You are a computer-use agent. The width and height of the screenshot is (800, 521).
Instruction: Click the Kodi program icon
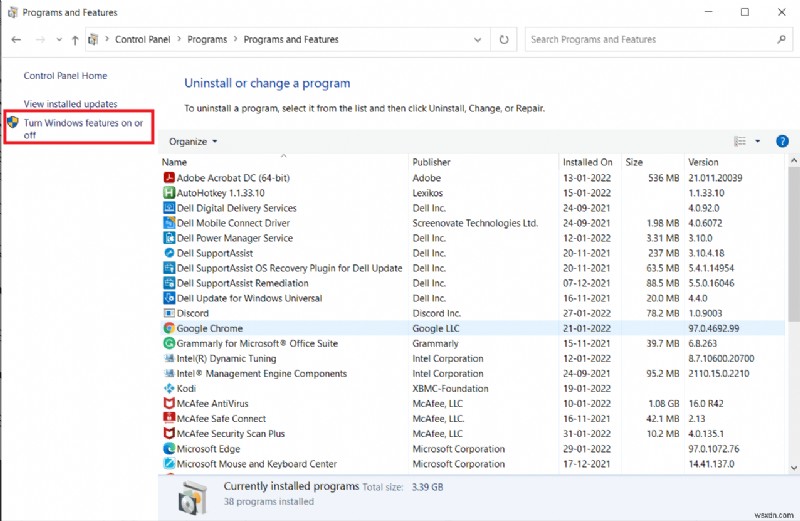[x=169, y=388]
